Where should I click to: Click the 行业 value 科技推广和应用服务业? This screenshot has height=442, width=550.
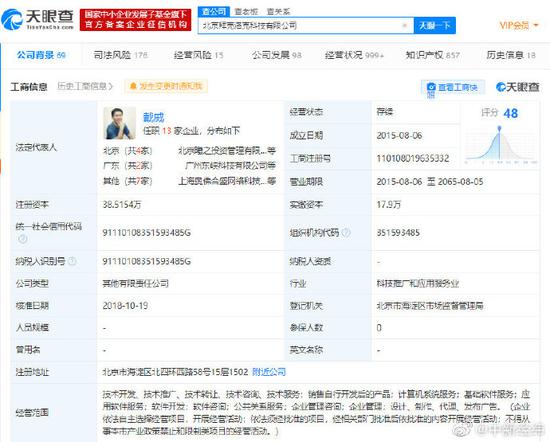point(418,283)
